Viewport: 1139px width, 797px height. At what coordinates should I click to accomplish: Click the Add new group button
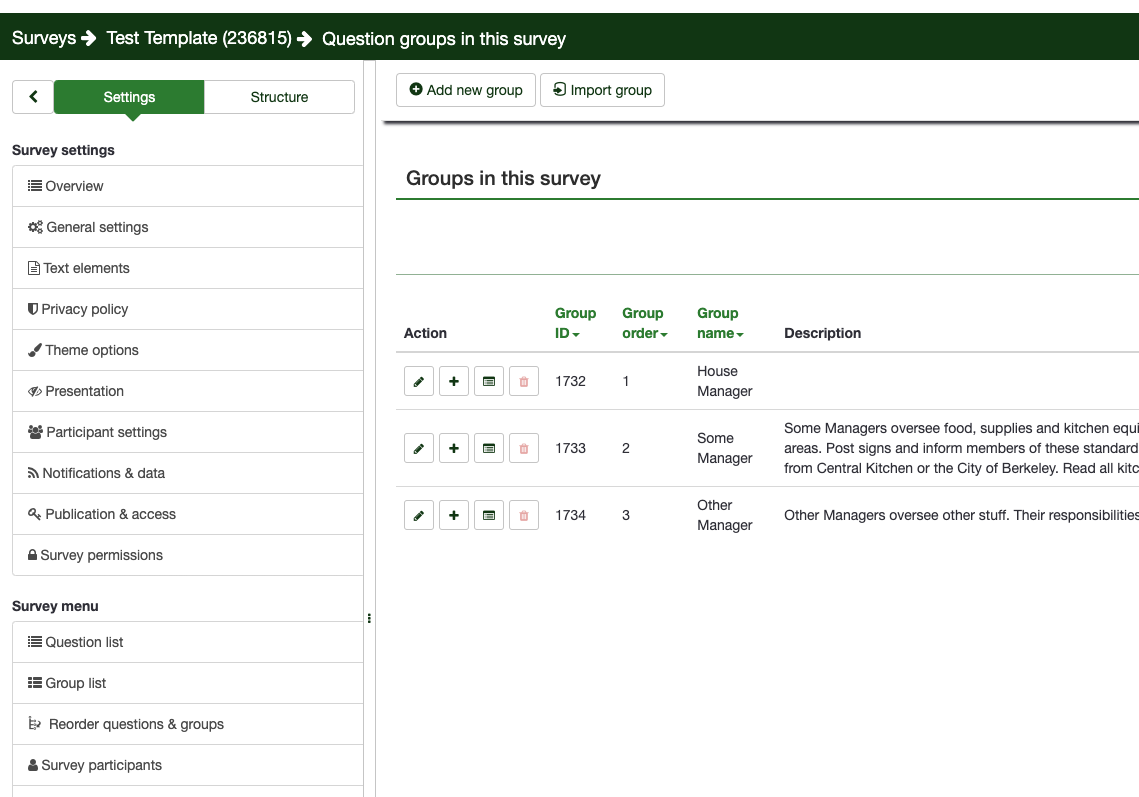pos(466,90)
